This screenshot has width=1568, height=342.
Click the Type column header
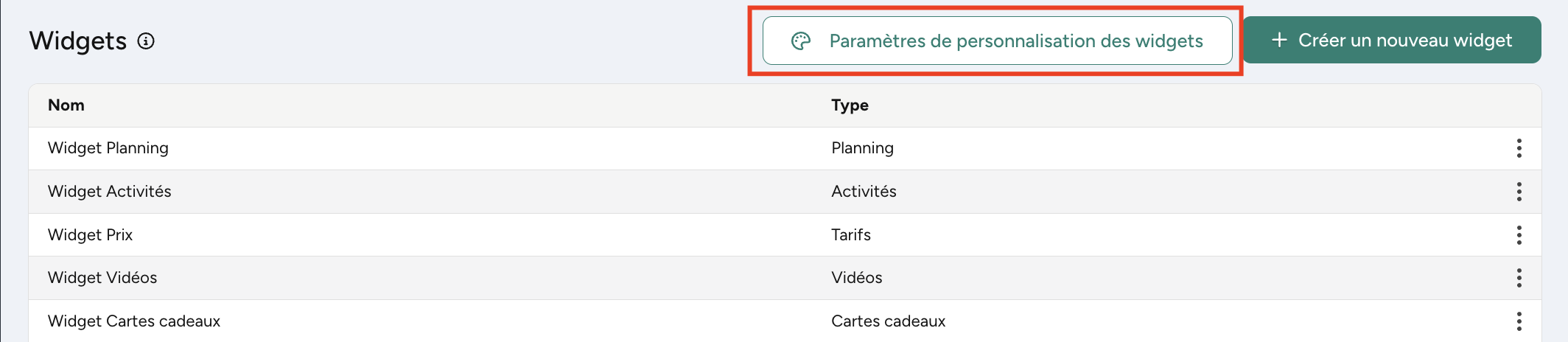click(x=850, y=105)
